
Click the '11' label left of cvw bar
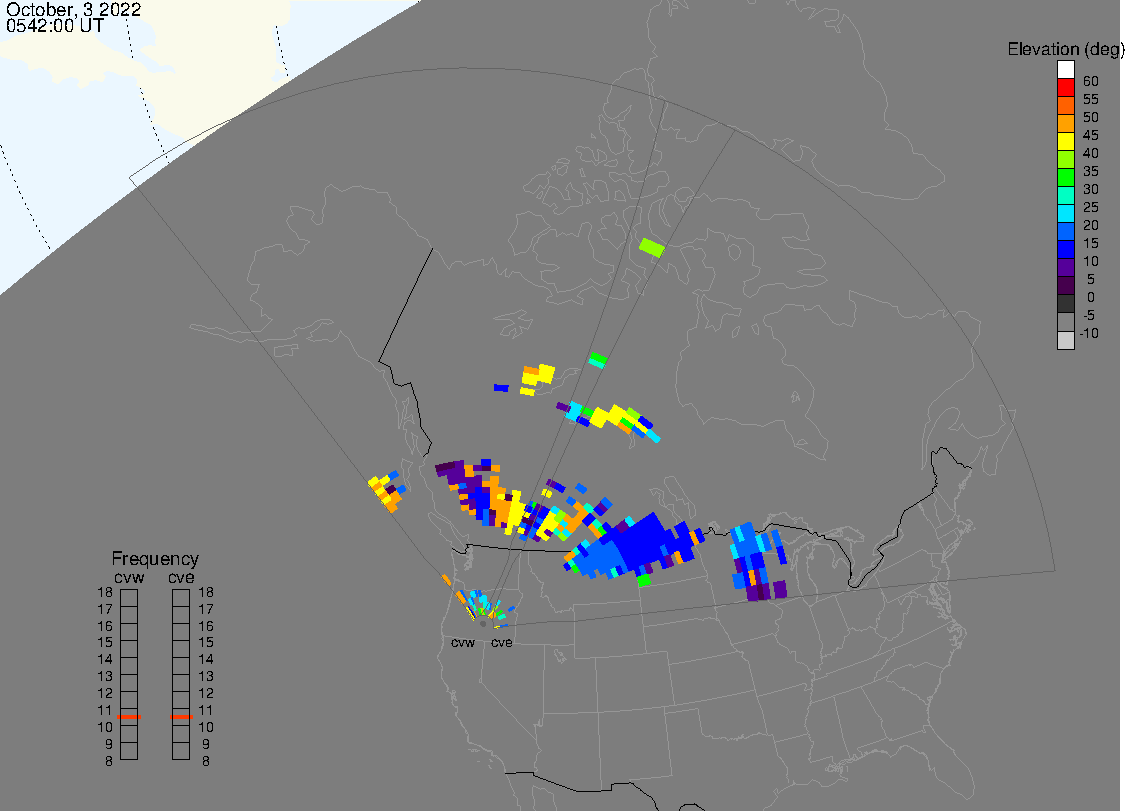pyautogui.click(x=105, y=711)
